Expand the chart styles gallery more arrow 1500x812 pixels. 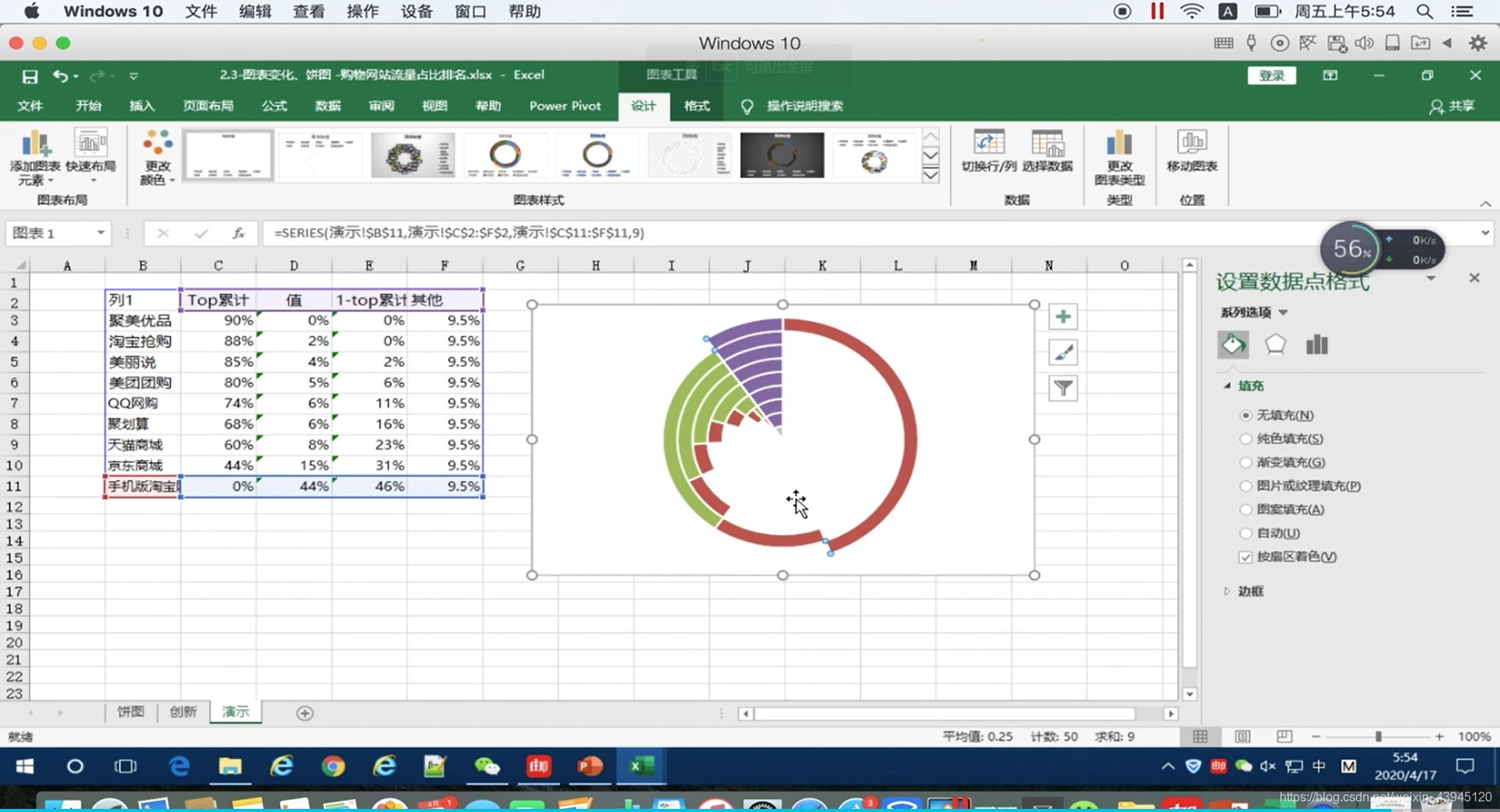930,175
